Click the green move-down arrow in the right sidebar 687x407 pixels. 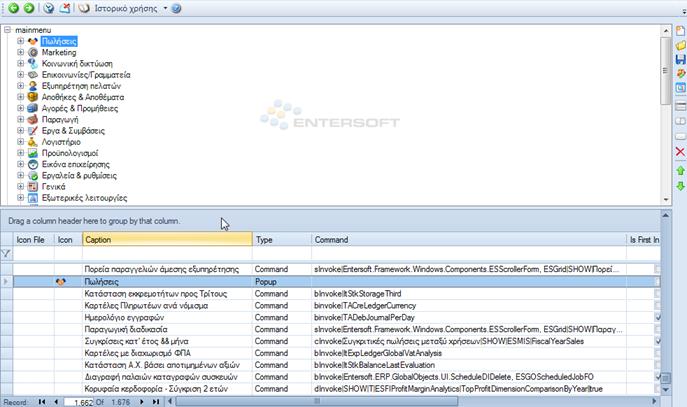(x=680, y=186)
